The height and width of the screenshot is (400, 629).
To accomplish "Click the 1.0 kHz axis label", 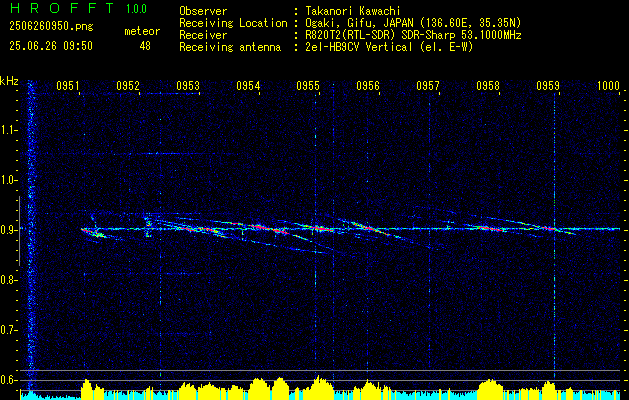I will 9,180.
